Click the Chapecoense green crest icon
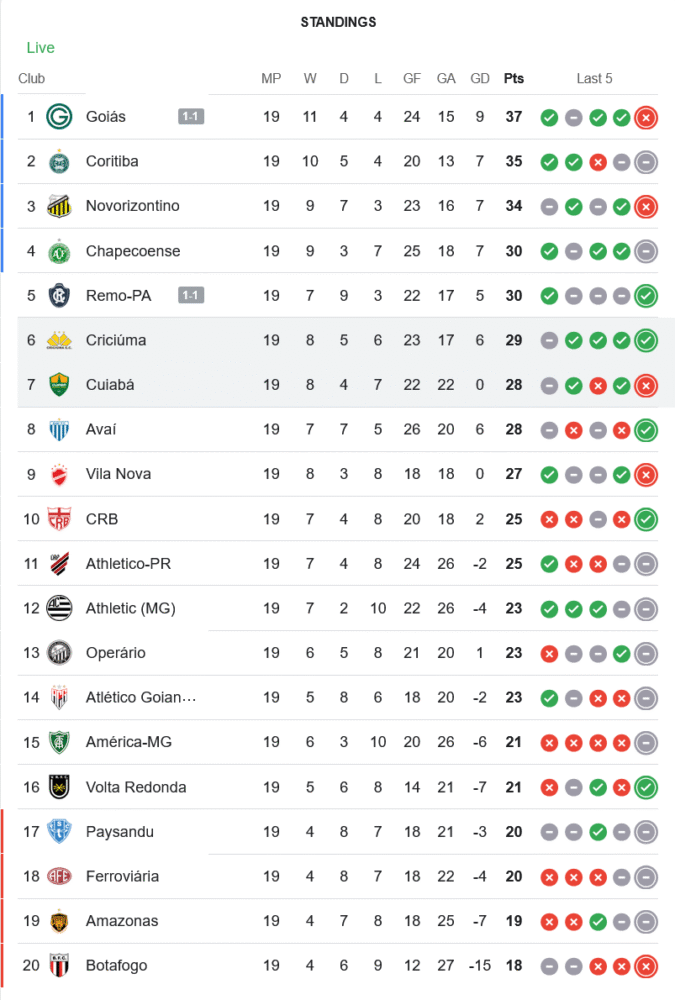 tap(60, 251)
